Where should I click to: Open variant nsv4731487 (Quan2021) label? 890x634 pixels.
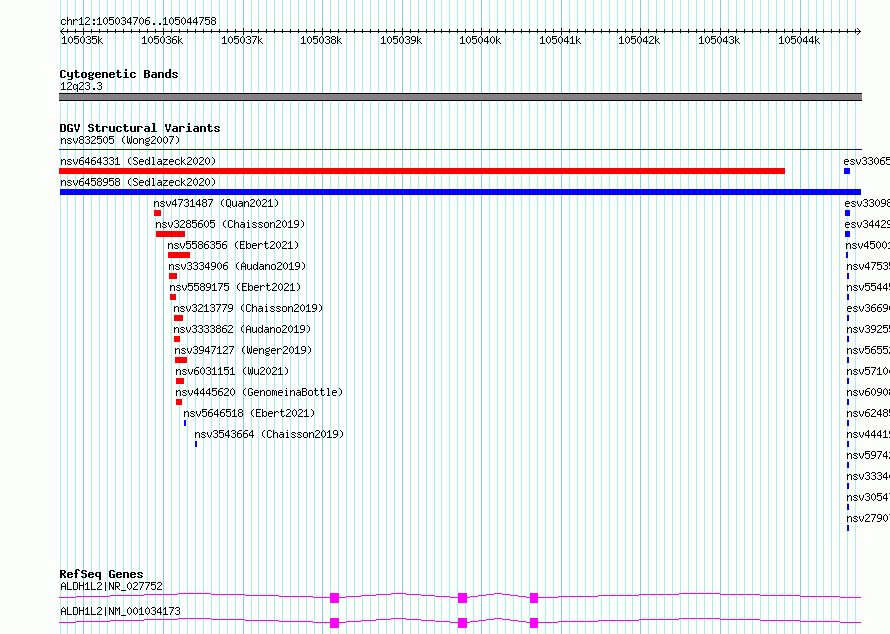point(216,203)
